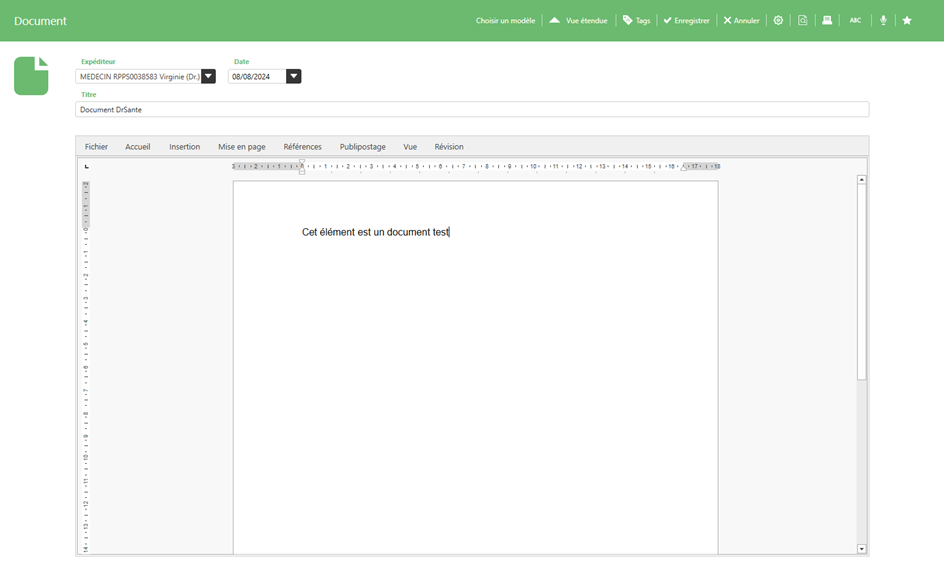The width and height of the screenshot is (944, 576).
Task: Click the document preview icon
Action: coord(802,20)
